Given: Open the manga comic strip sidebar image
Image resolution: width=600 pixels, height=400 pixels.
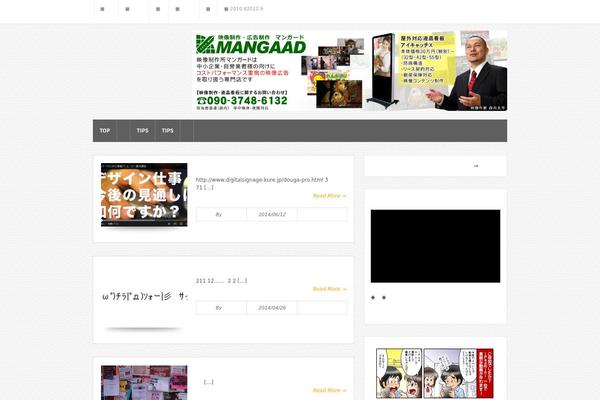Looking at the screenshot, I should click(435, 373).
